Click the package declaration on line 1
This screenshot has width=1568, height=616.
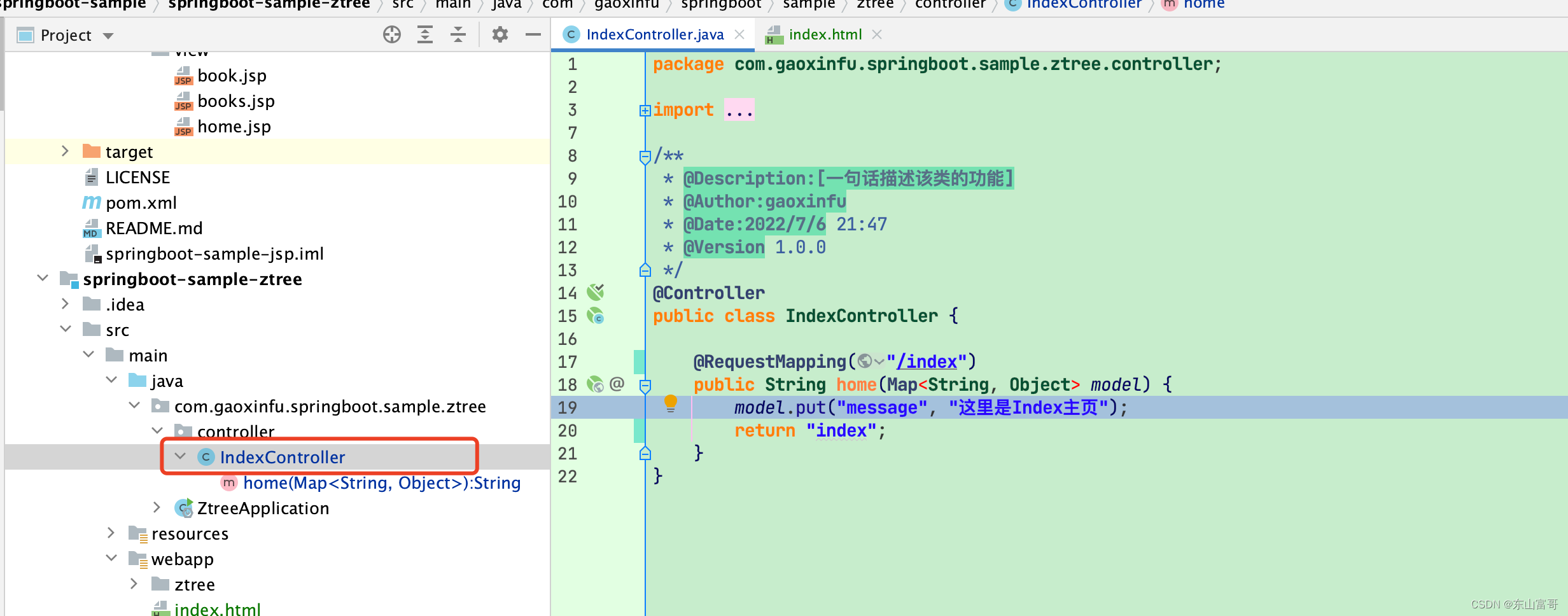937,64
